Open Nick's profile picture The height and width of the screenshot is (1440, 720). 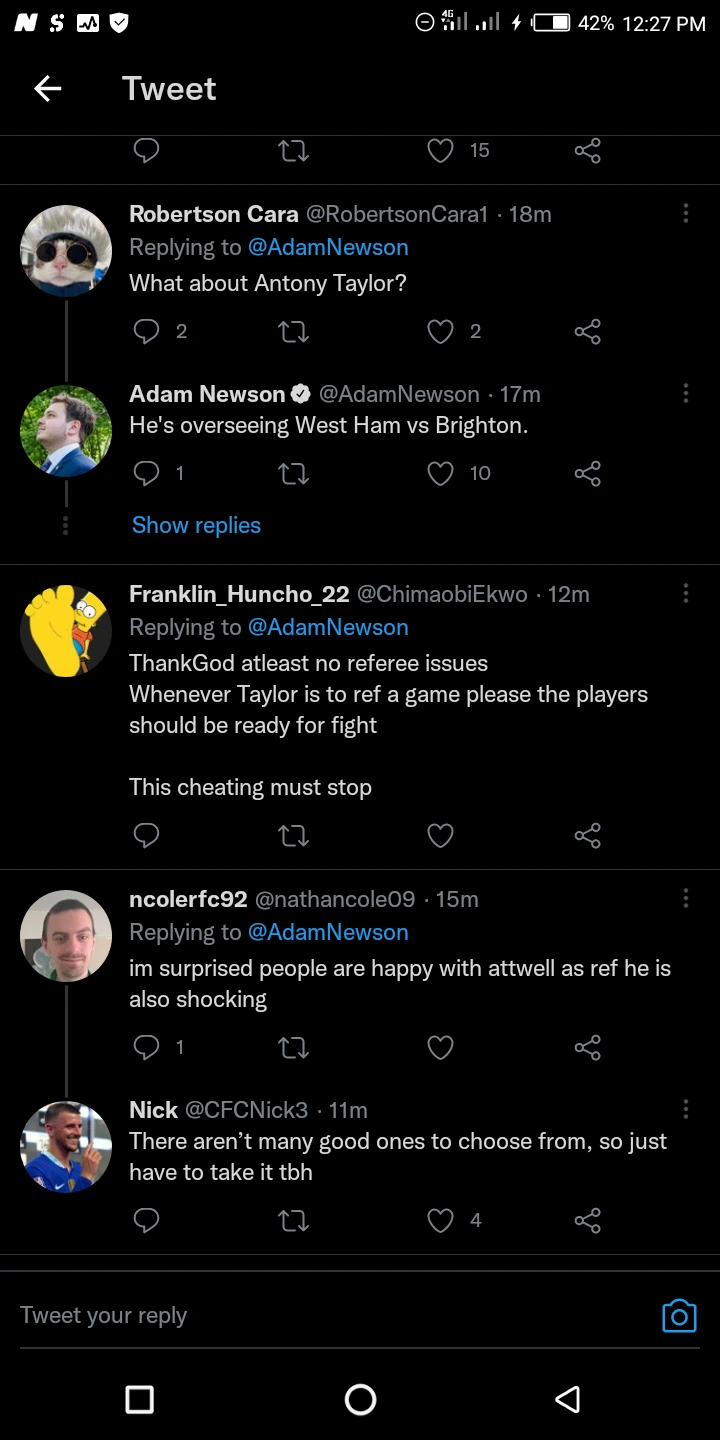pos(66,1147)
